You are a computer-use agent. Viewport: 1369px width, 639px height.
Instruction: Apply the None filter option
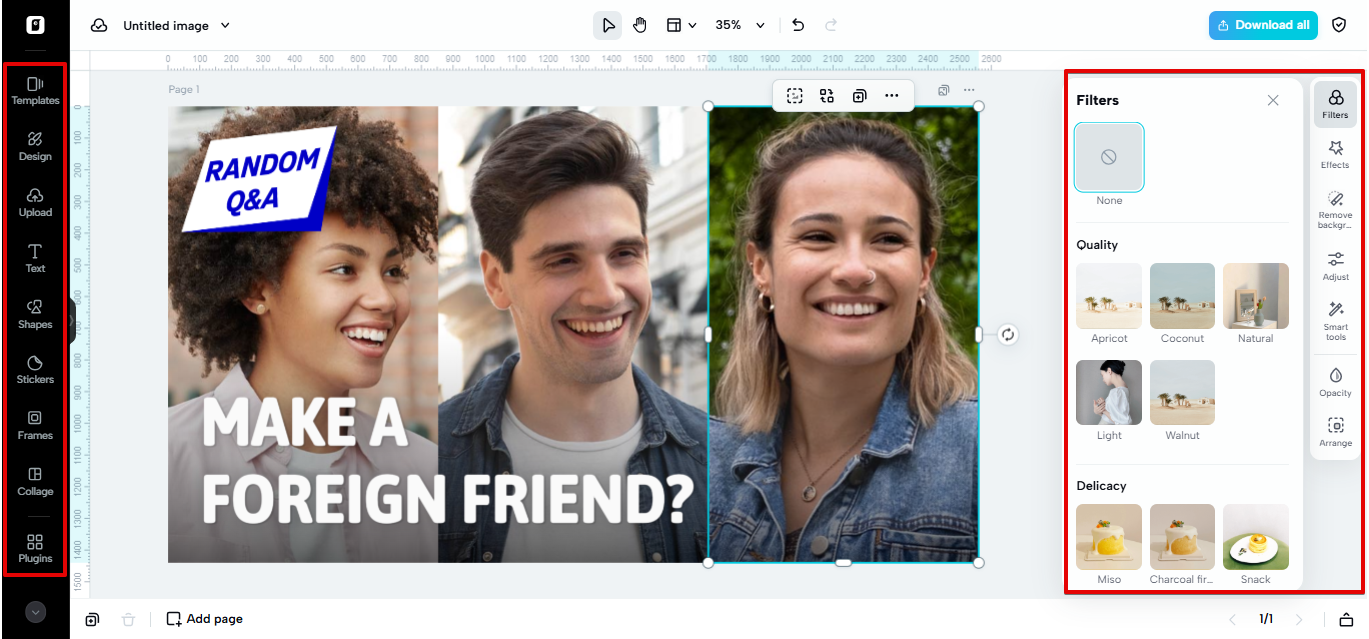point(1109,157)
